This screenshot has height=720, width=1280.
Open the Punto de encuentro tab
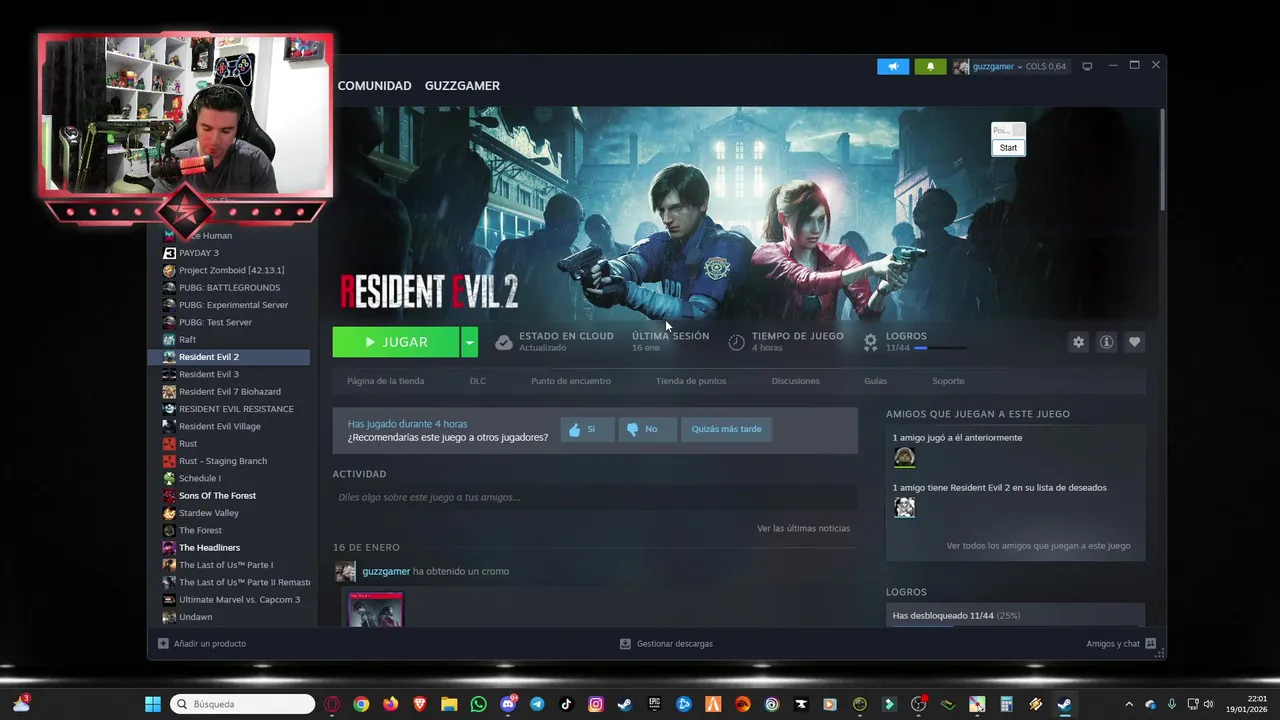(x=571, y=381)
